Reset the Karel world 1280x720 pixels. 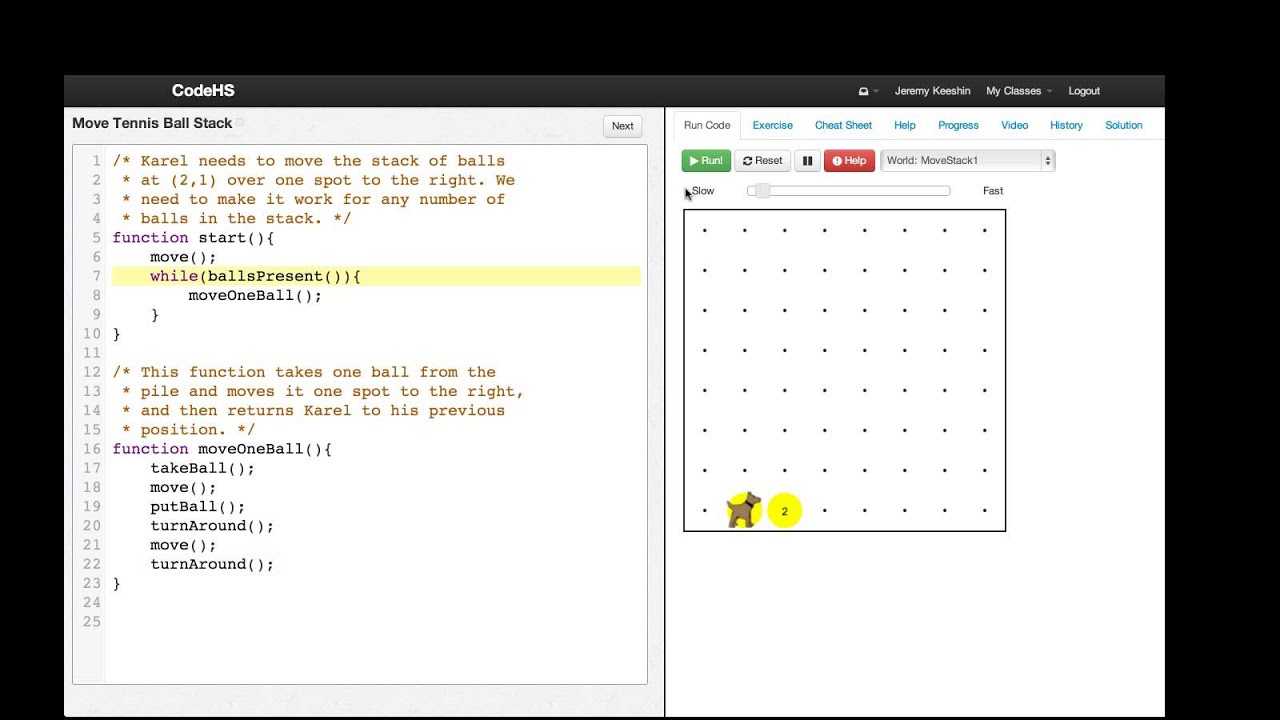[763, 160]
